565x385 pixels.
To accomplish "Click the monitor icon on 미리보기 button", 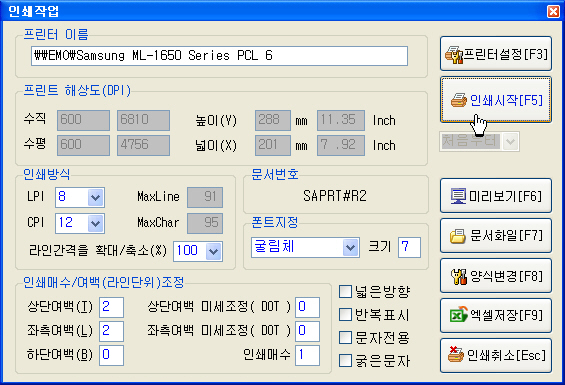I will [458, 196].
